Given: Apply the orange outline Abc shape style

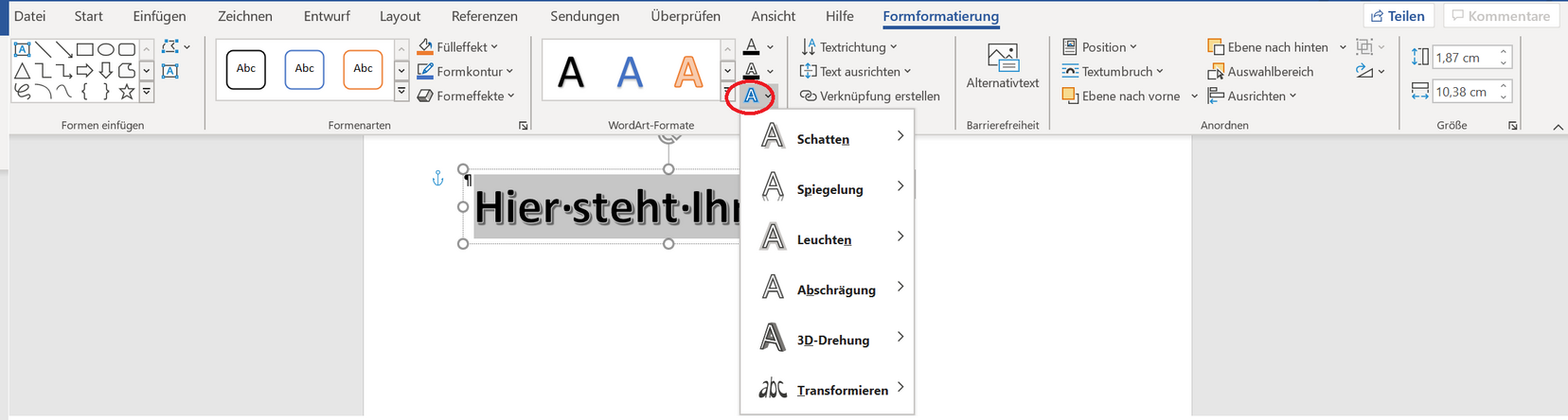Looking at the screenshot, I should click(364, 69).
